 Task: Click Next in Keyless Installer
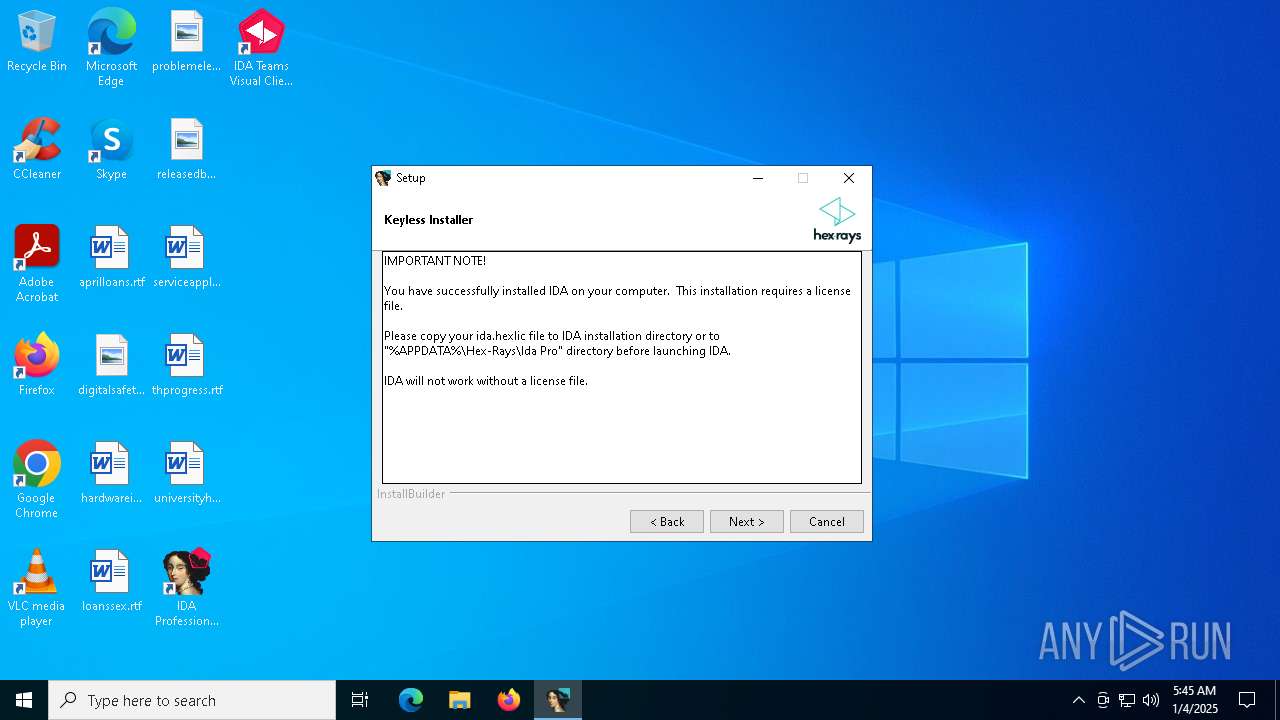click(x=747, y=521)
